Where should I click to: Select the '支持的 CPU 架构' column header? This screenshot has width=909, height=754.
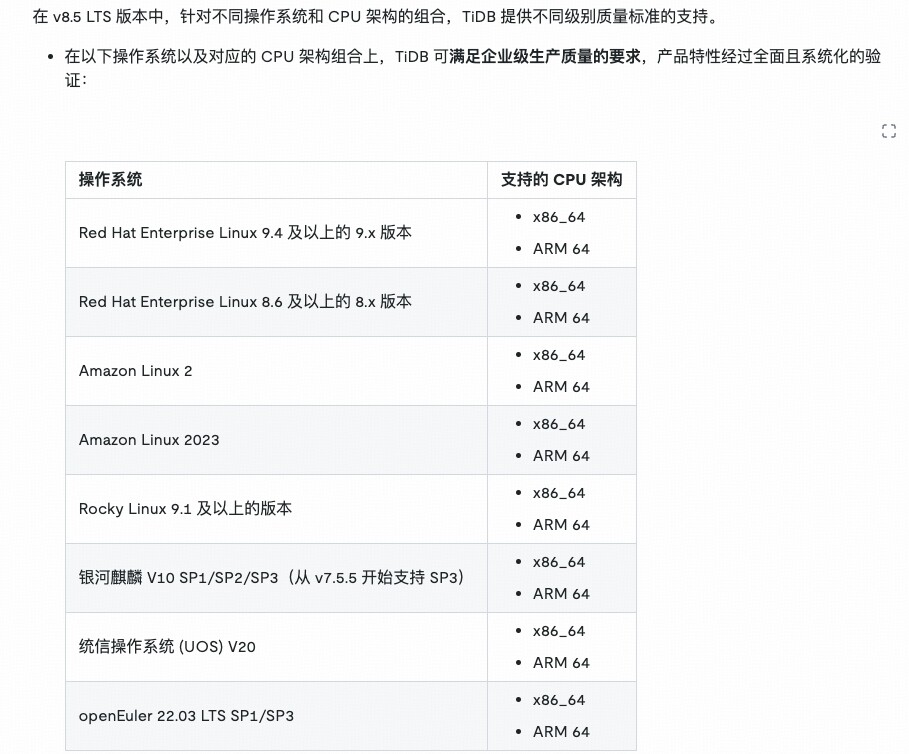point(562,180)
